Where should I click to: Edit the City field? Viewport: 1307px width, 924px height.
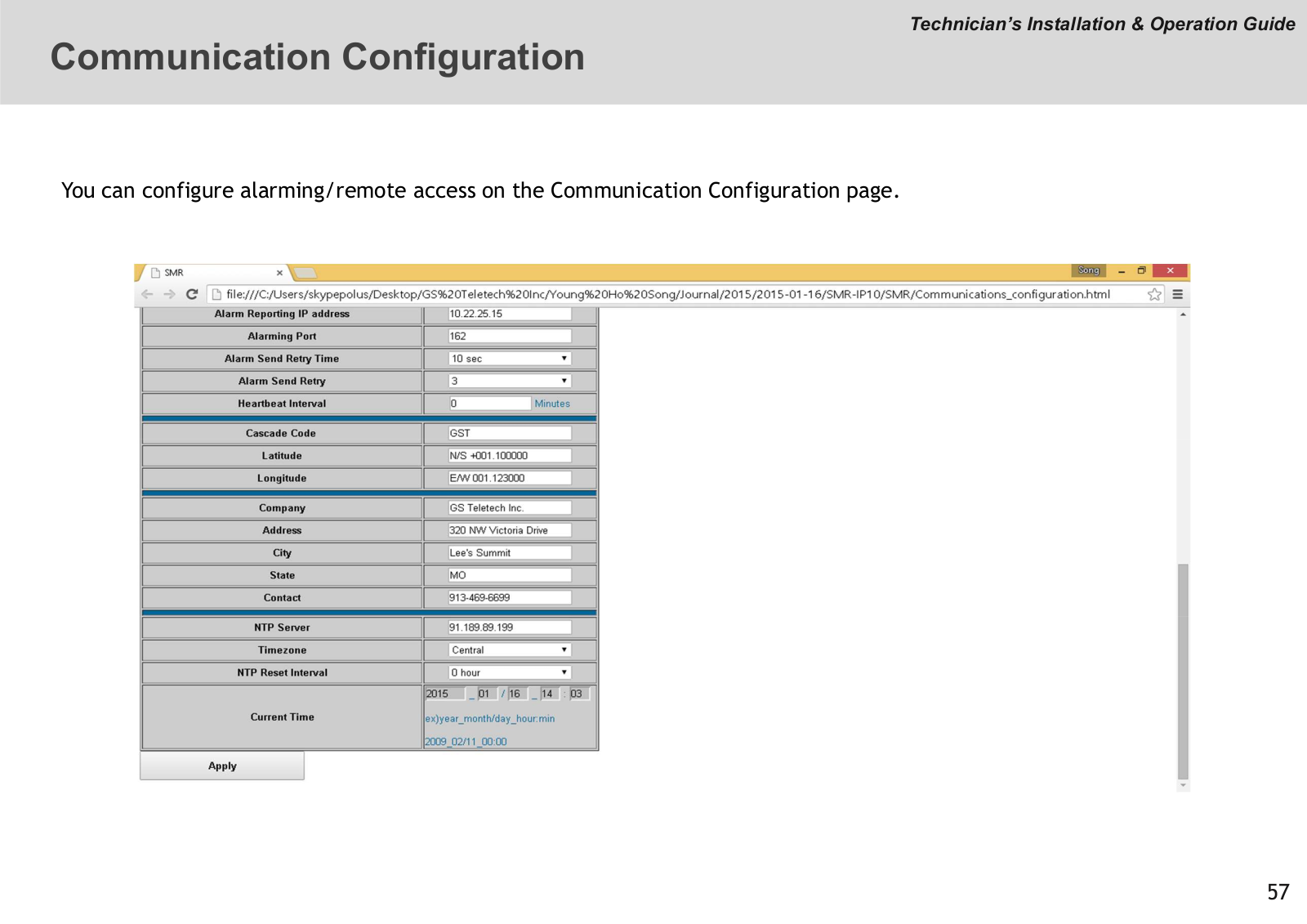click(510, 552)
